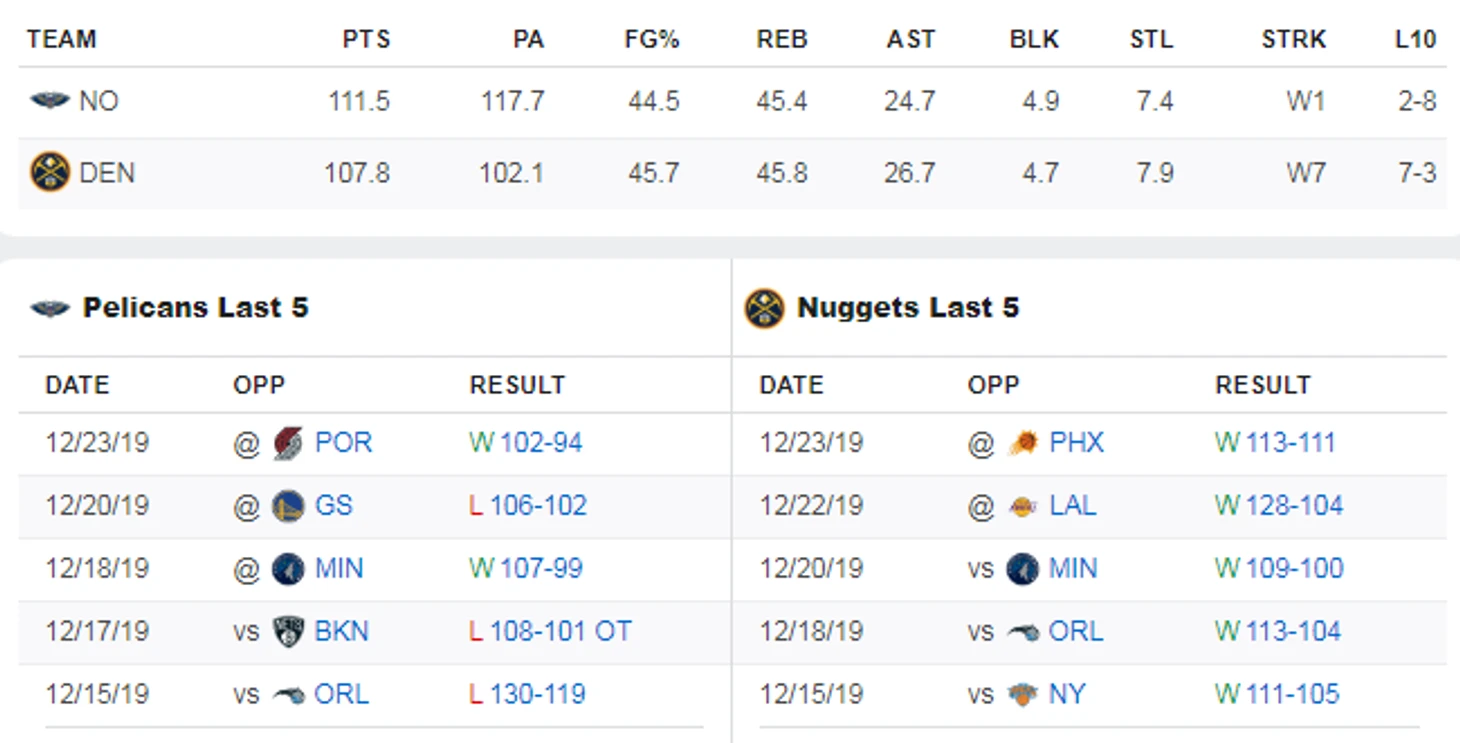Click the Trail Blazers logo beside POR
1460x743 pixels.
tap(288, 443)
